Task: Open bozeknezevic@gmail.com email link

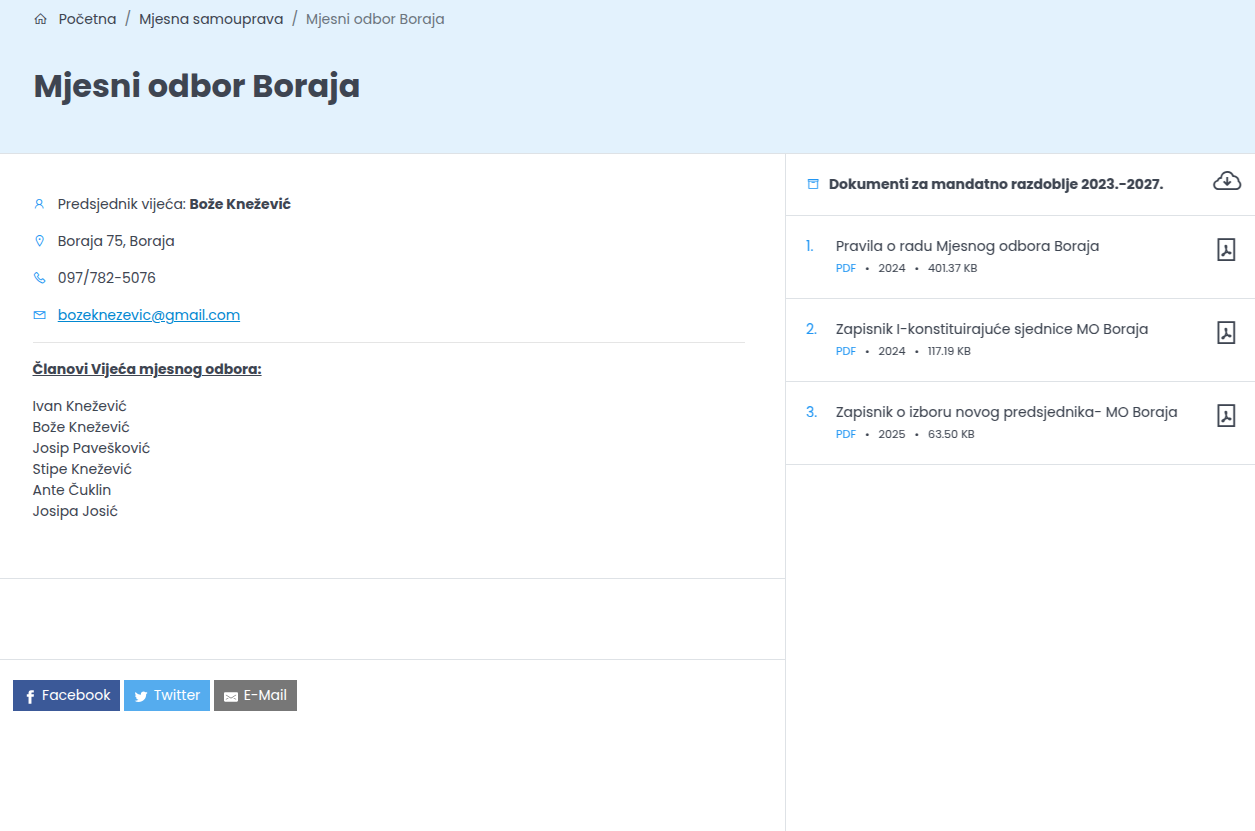Action: point(149,315)
